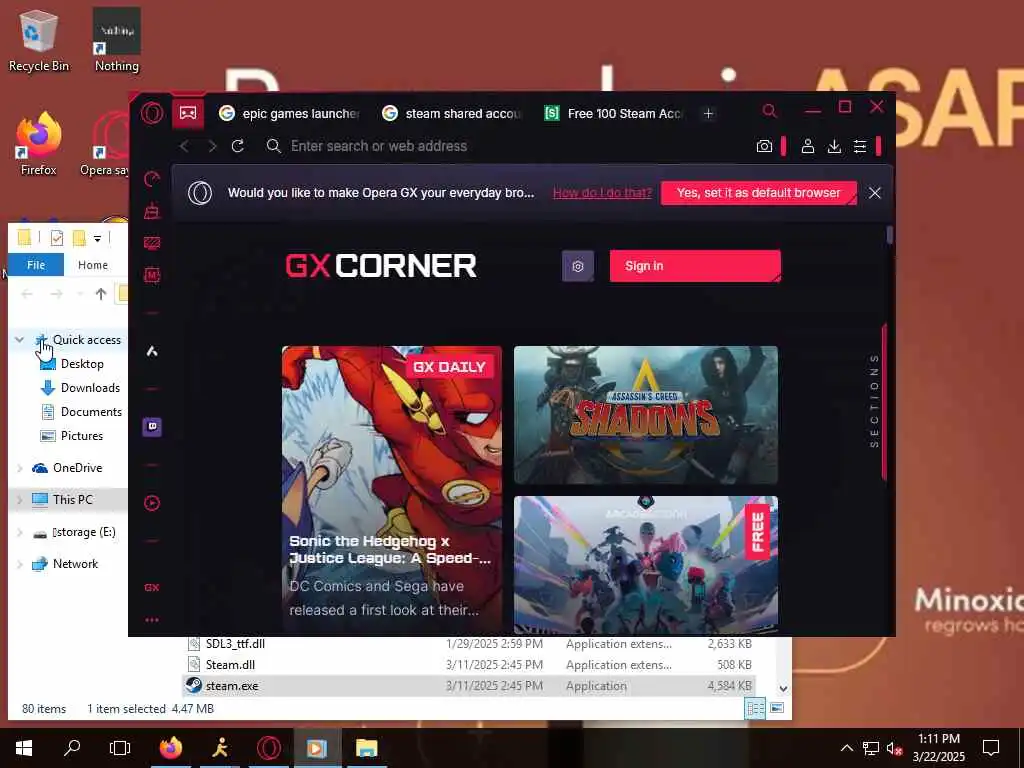
Task: Open the GX Corner gamepad tab
Action: (188, 113)
